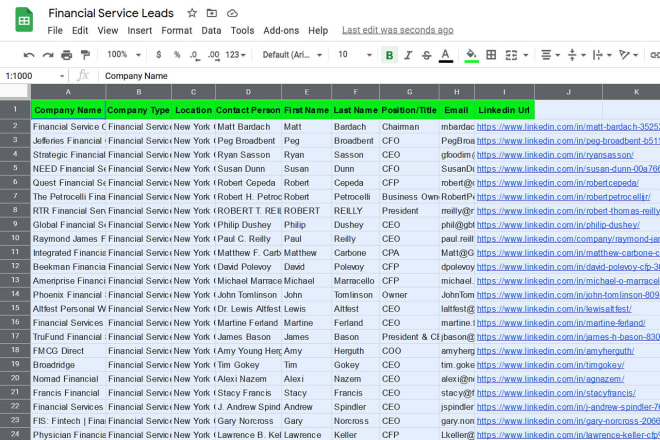Image resolution: width=660 pixels, height=440 pixels.
Task: Select column A header
Action: (x=68, y=92)
